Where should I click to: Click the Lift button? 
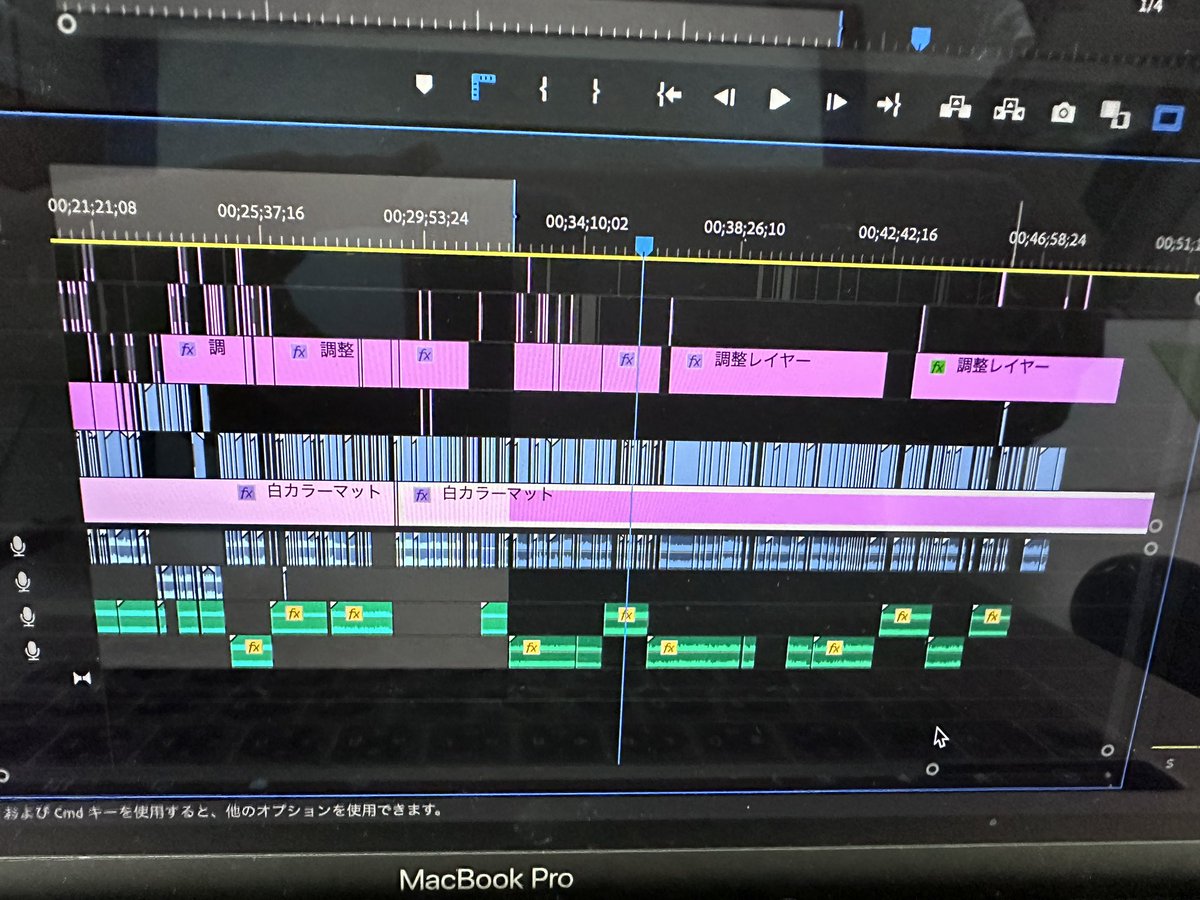point(955,107)
